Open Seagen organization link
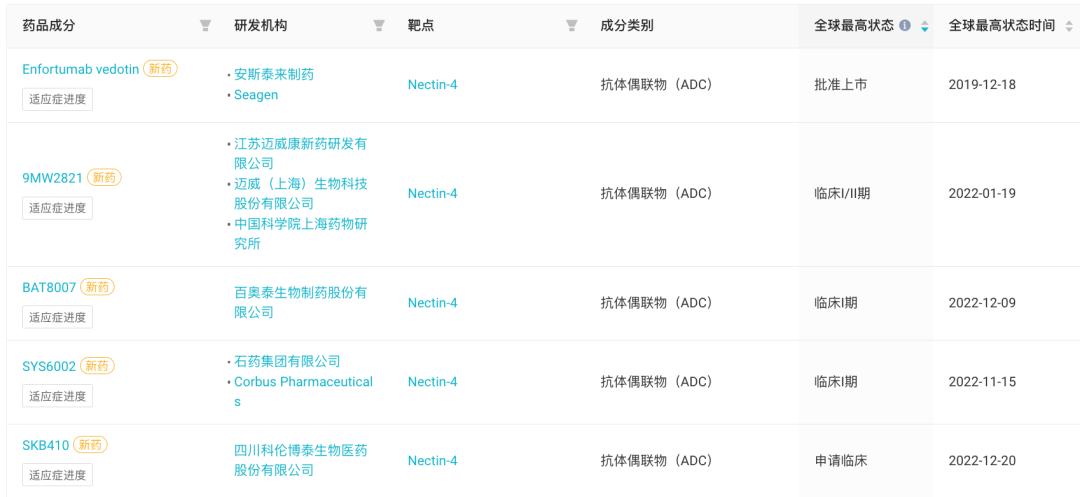1080x497 pixels. click(x=256, y=95)
